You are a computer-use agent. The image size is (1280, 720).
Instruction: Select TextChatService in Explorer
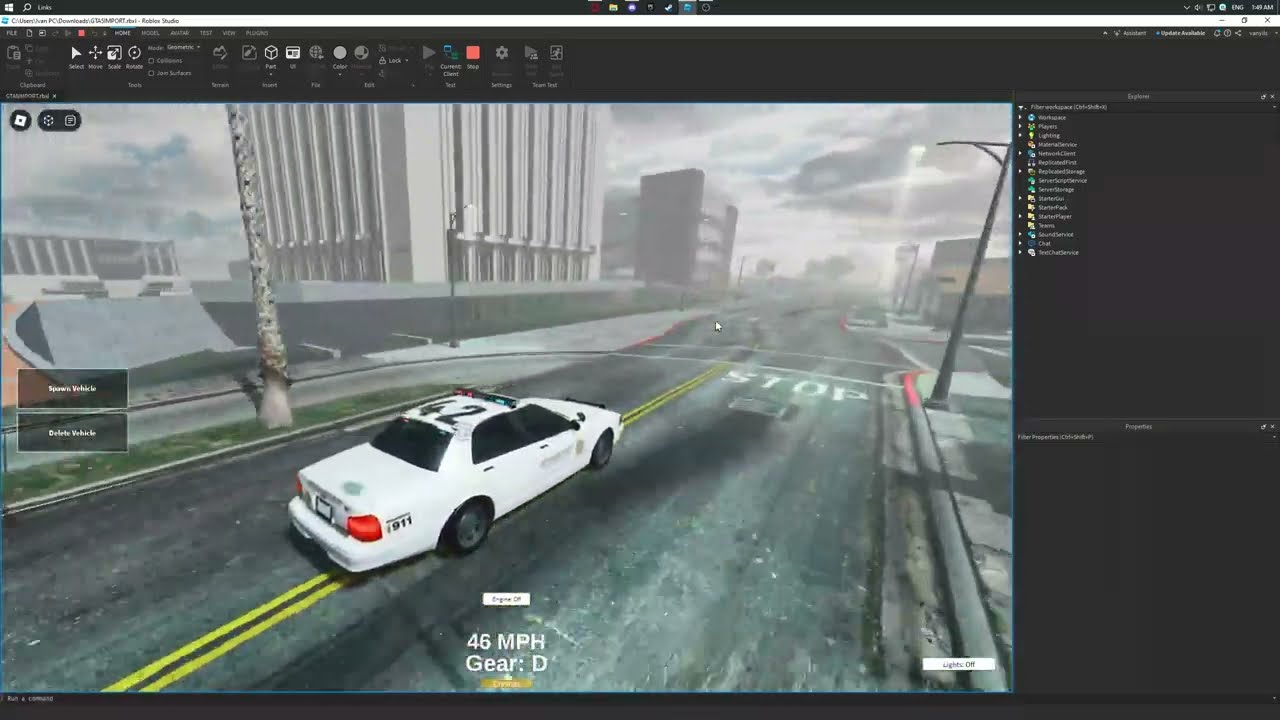point(1058,253)
